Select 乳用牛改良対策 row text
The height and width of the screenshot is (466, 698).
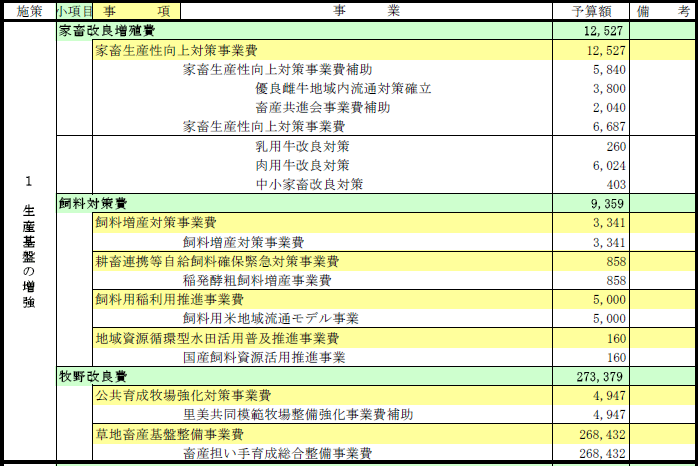click(302, 146)
